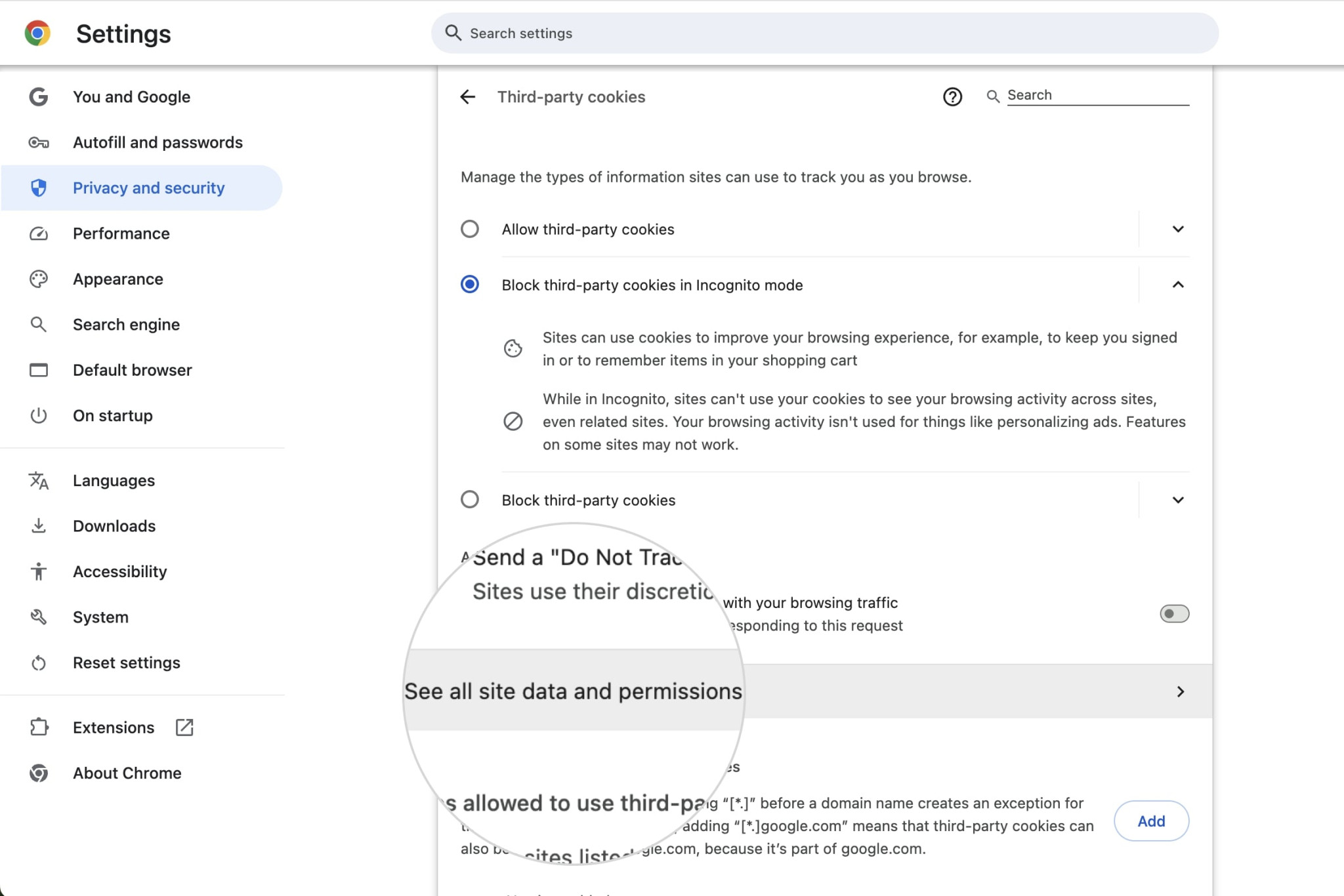Image resolution: width=1344 pixels, height=896 pixels.
Task: Select Block third-party cookies in Incognito radio
Action: [x=470, y=285]
